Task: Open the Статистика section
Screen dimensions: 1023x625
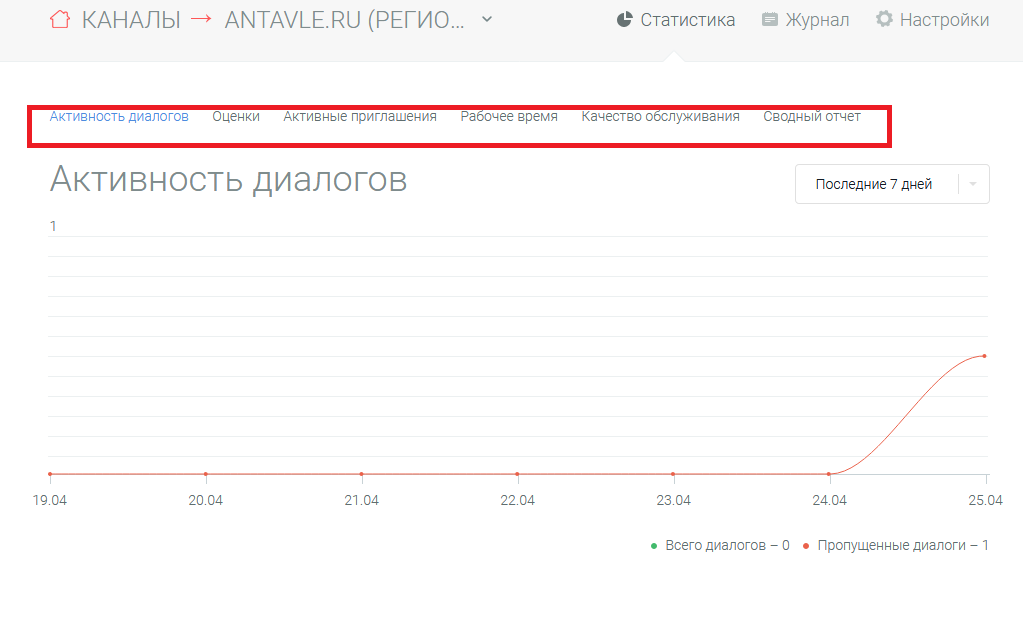Action: click(x=676, y=20)
